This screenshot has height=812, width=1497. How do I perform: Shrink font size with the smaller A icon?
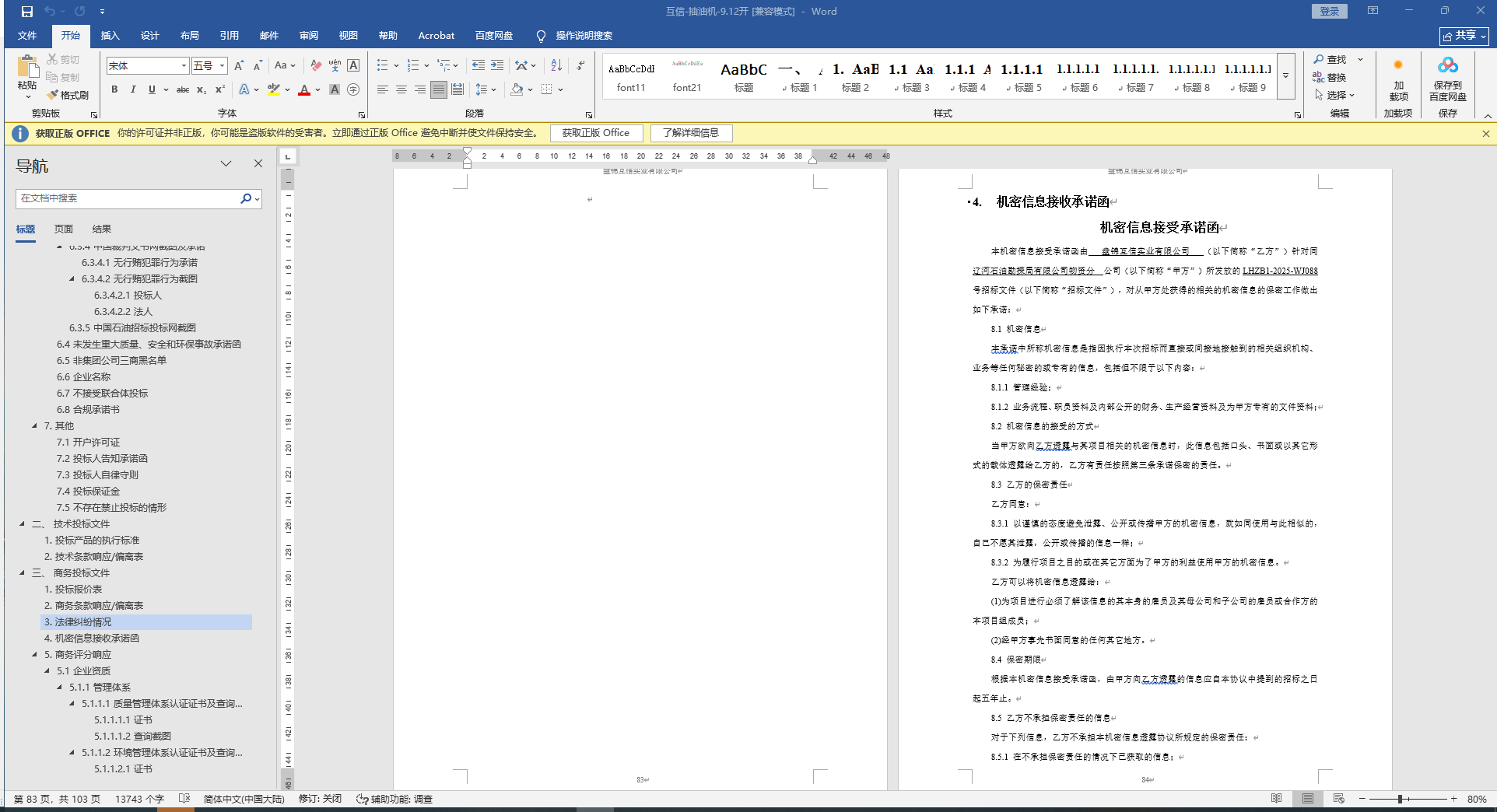(x=258, y=66)
